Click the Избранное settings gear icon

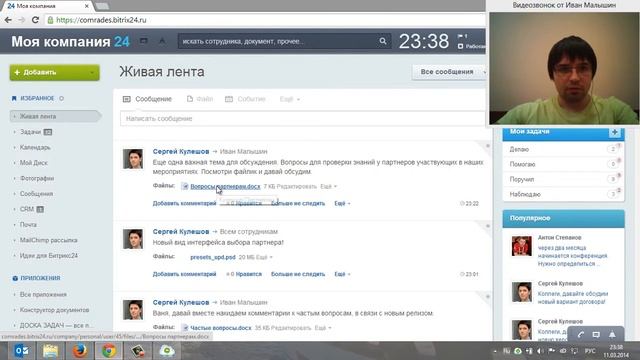point(61,98)
